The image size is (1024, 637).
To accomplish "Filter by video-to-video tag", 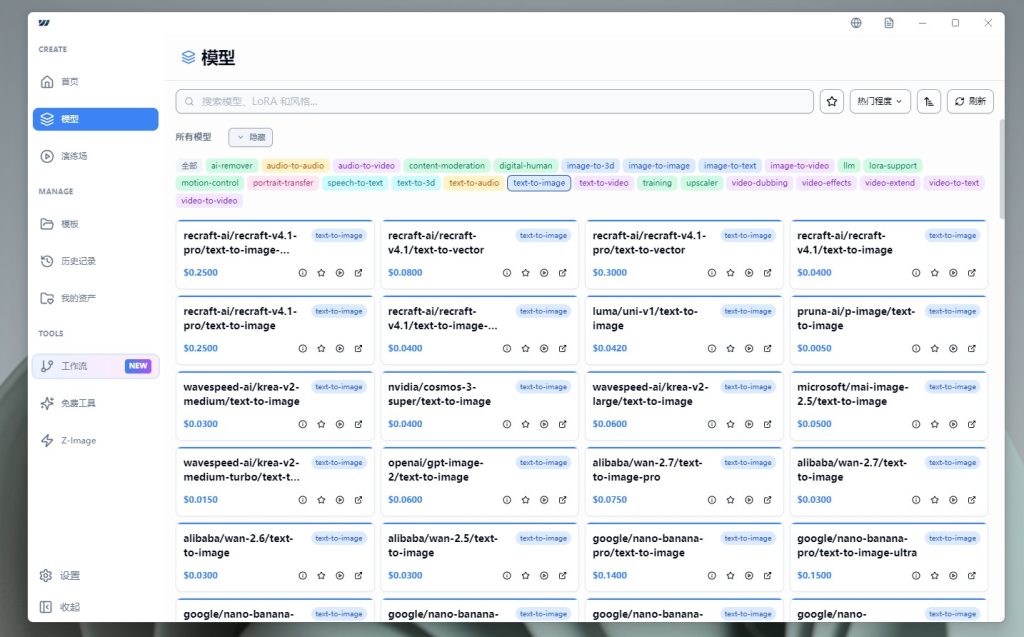I will pyautogui.click(x=209, y=201).
